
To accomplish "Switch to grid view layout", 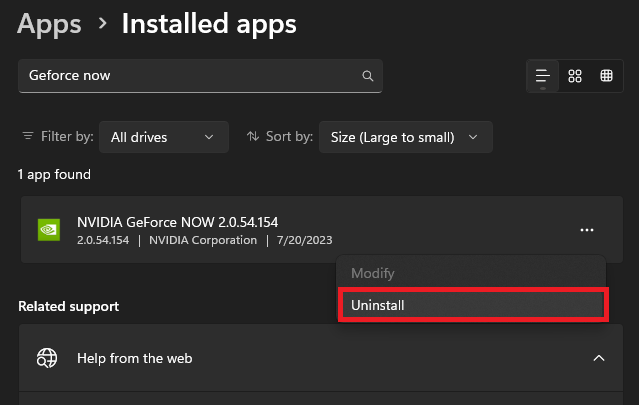I will coord(575,76).
